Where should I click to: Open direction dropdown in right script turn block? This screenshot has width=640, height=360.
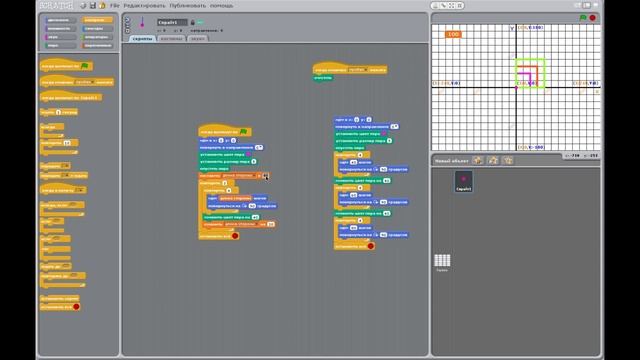coord(394,127)
